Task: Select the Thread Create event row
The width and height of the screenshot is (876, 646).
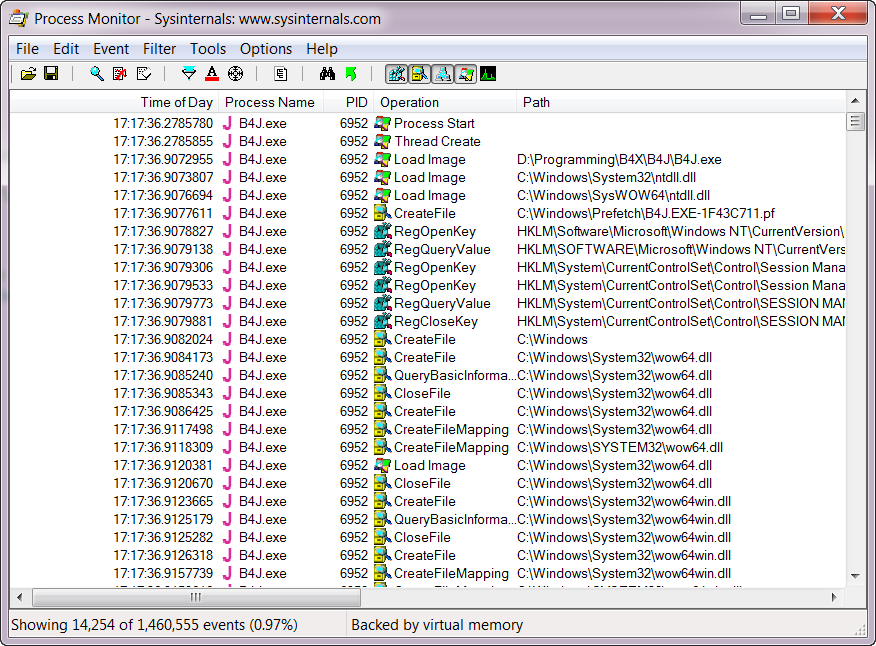Action: [428, 141]
